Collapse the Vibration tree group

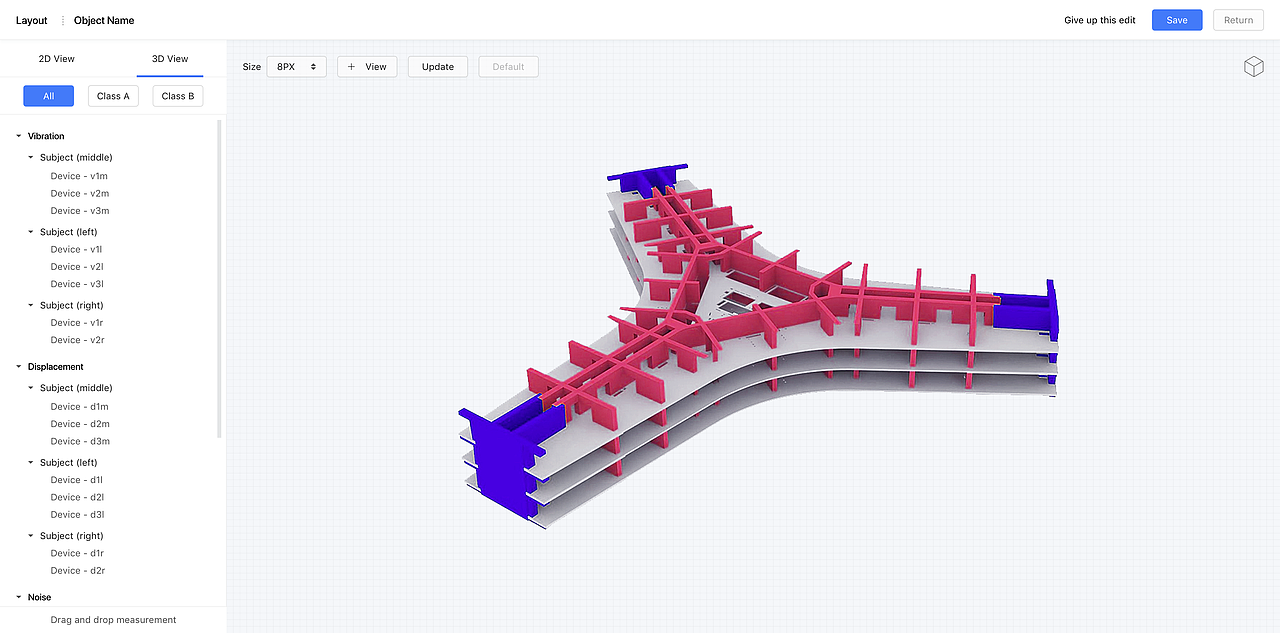click(18, 136)
